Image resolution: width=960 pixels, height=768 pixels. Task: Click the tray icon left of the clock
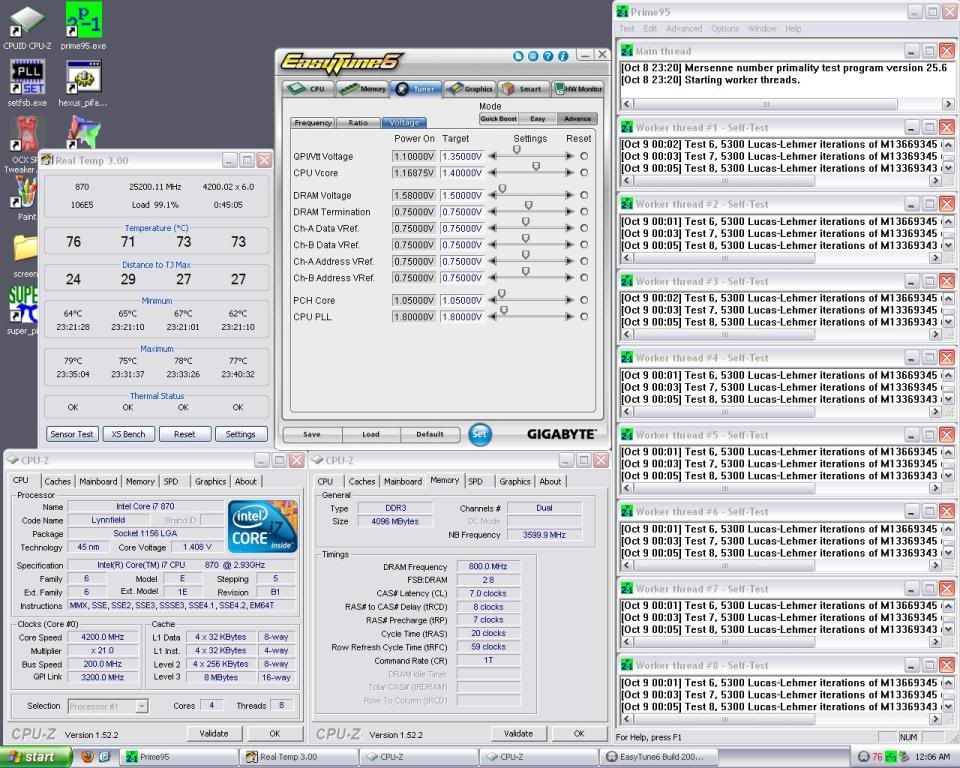click(x=904, y=757)
